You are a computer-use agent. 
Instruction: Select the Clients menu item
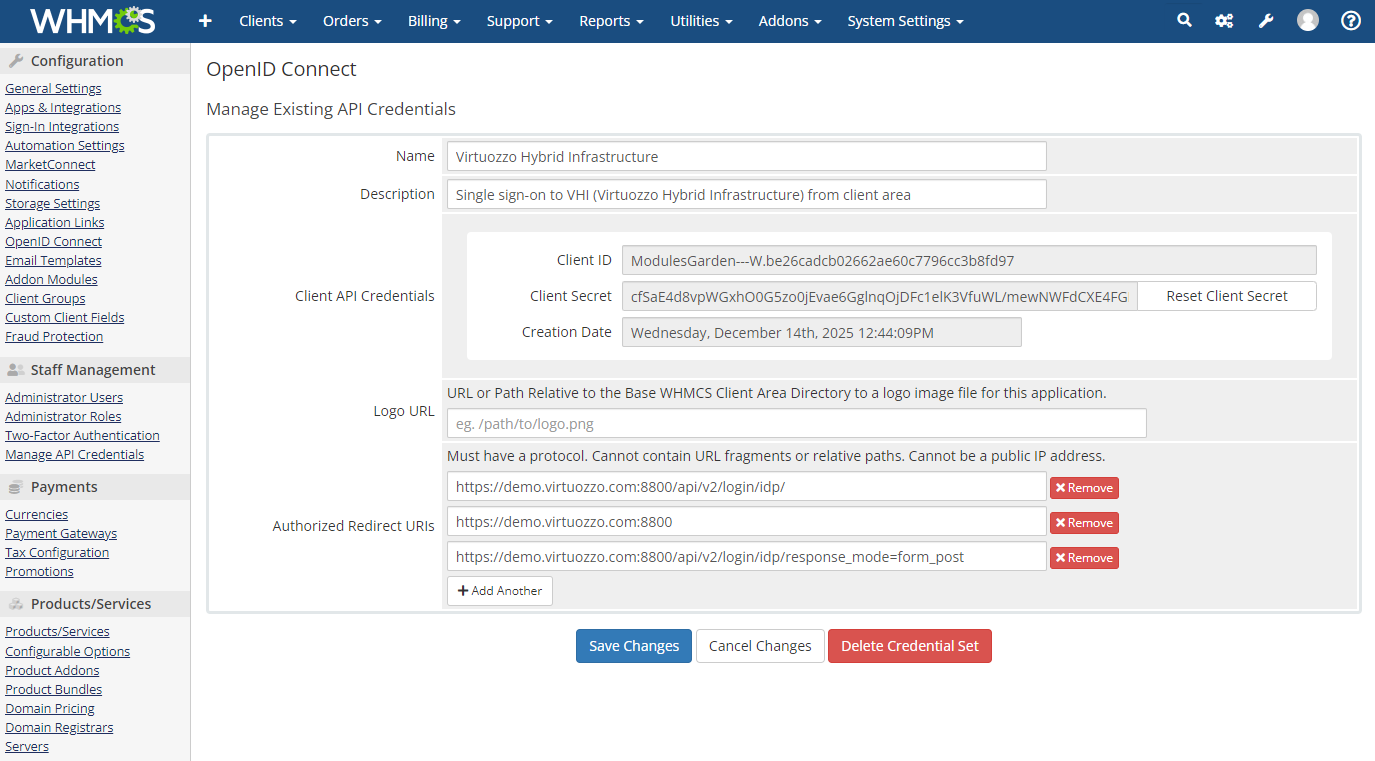click(x=266, y=21)
